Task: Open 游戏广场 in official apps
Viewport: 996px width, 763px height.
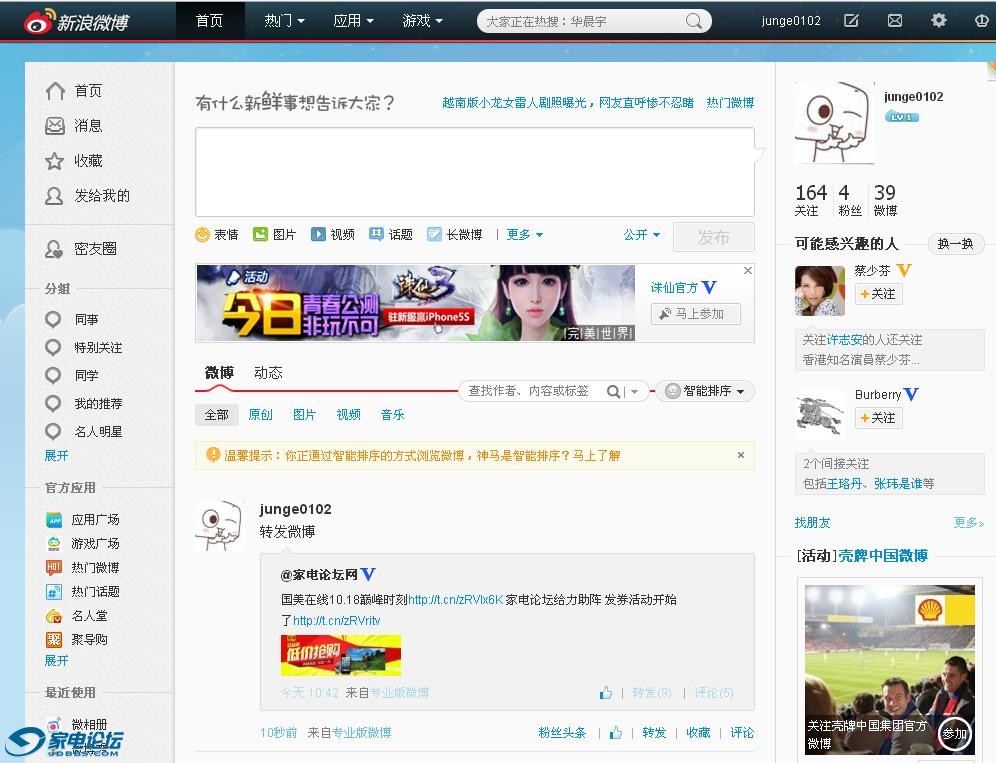Action: (83, 544)
